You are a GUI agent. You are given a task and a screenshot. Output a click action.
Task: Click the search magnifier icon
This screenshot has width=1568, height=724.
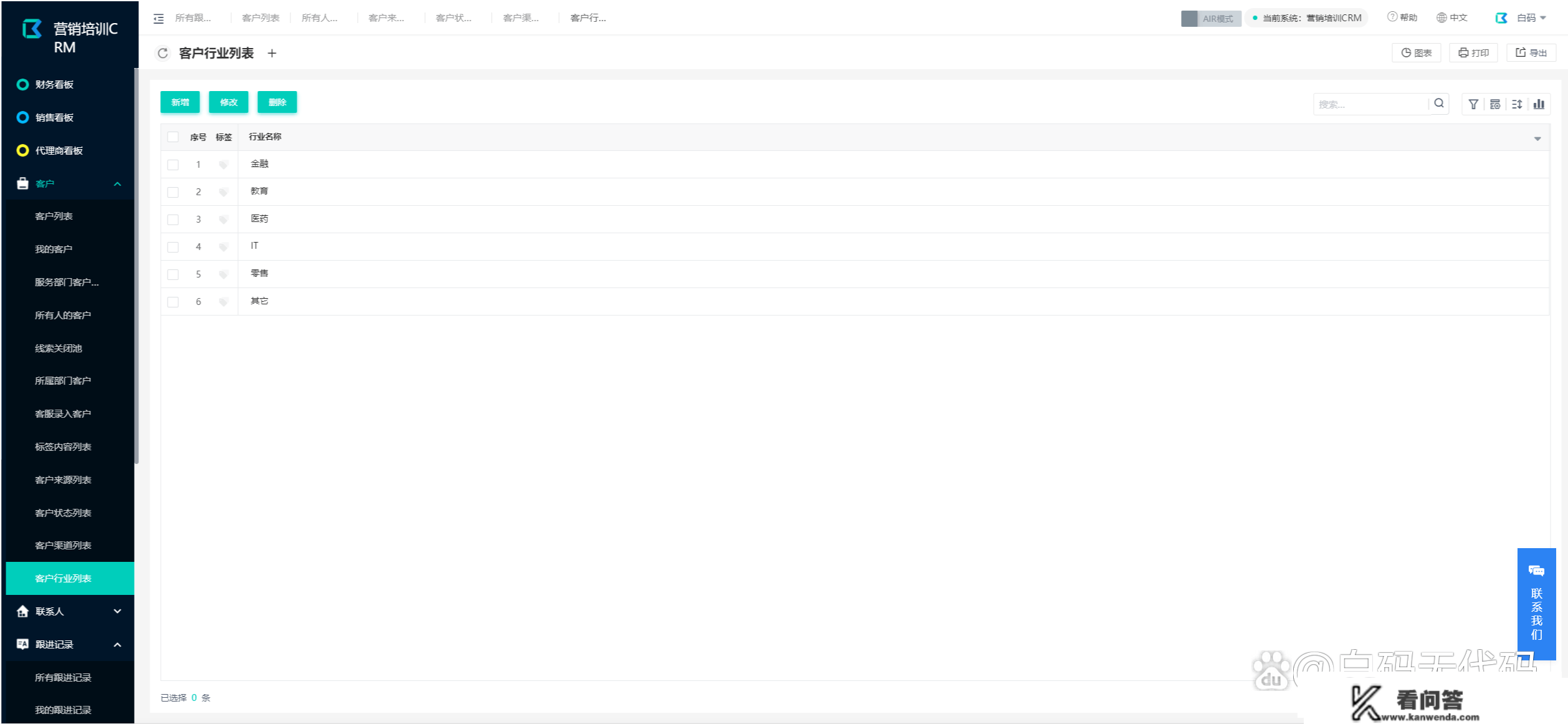[1439, 104]
